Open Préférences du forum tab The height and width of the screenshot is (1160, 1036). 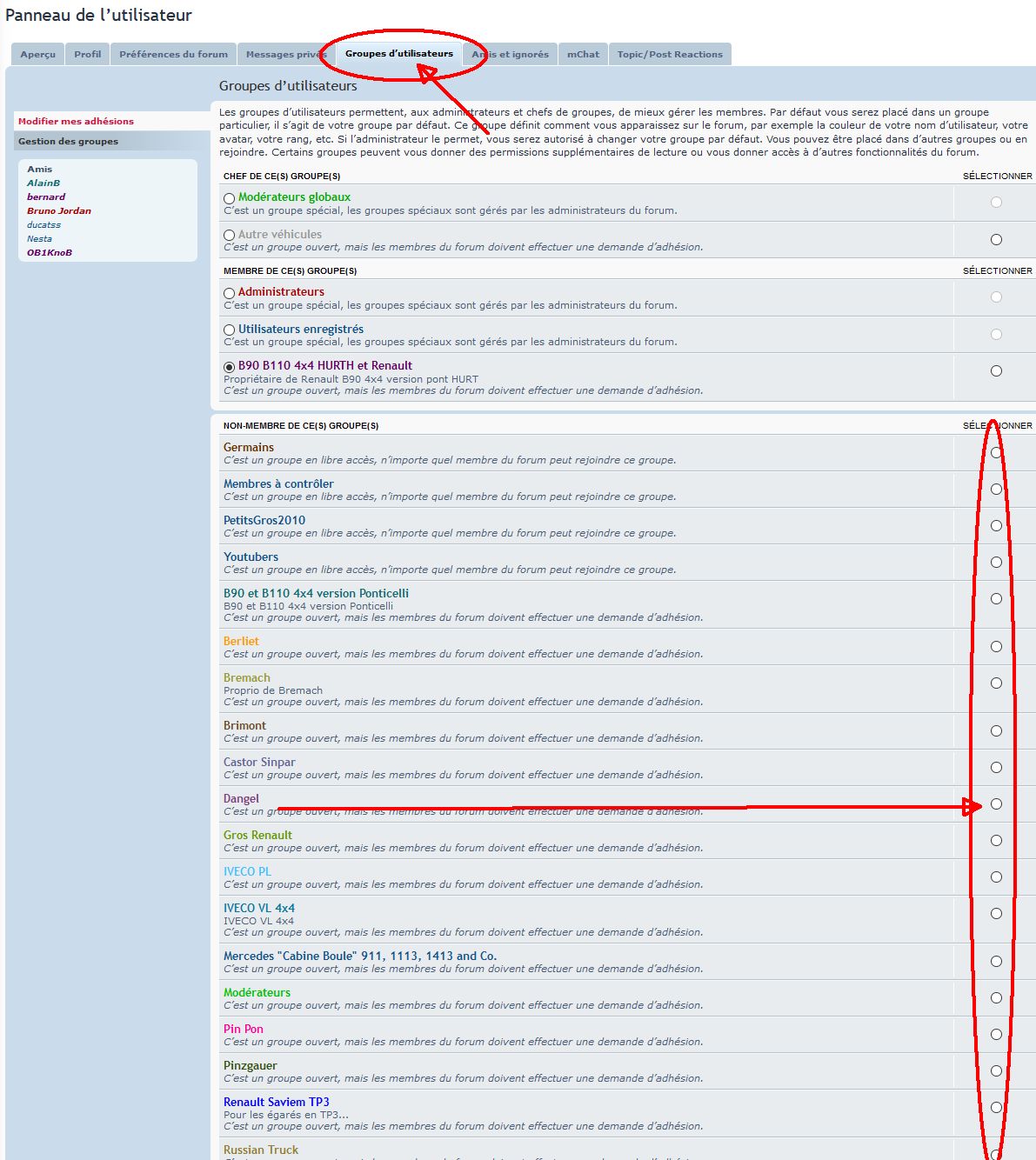pyautogui.click(x=173, y=55)
